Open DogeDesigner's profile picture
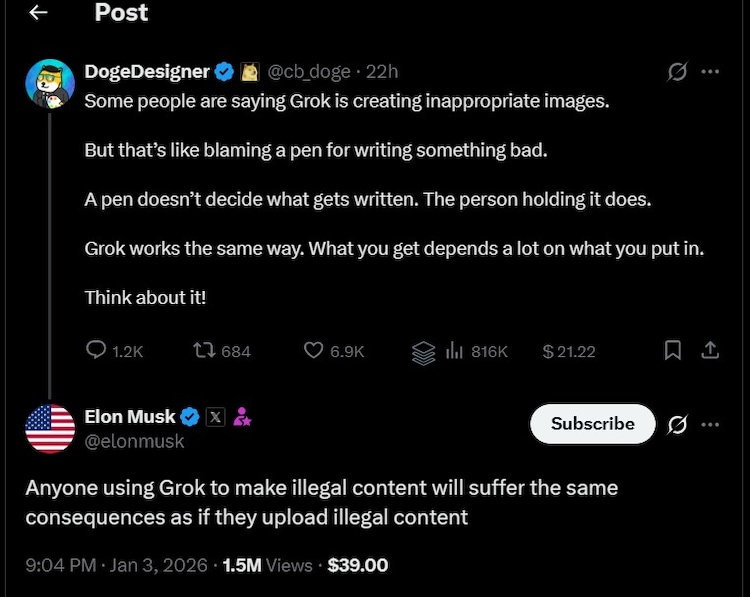This screenshot has width=750, height=597. click(x=50, y=84)
